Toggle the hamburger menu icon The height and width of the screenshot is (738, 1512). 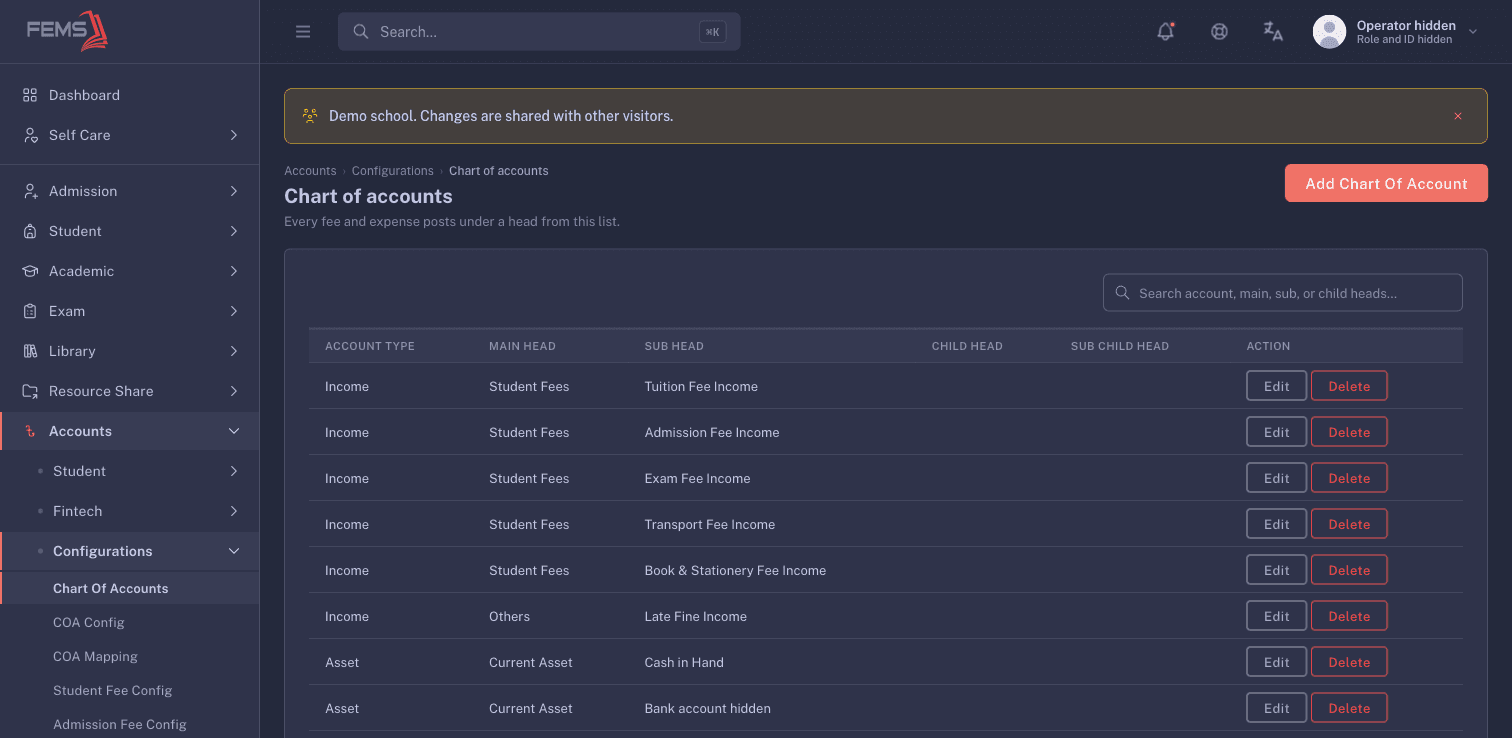[303, 32]
